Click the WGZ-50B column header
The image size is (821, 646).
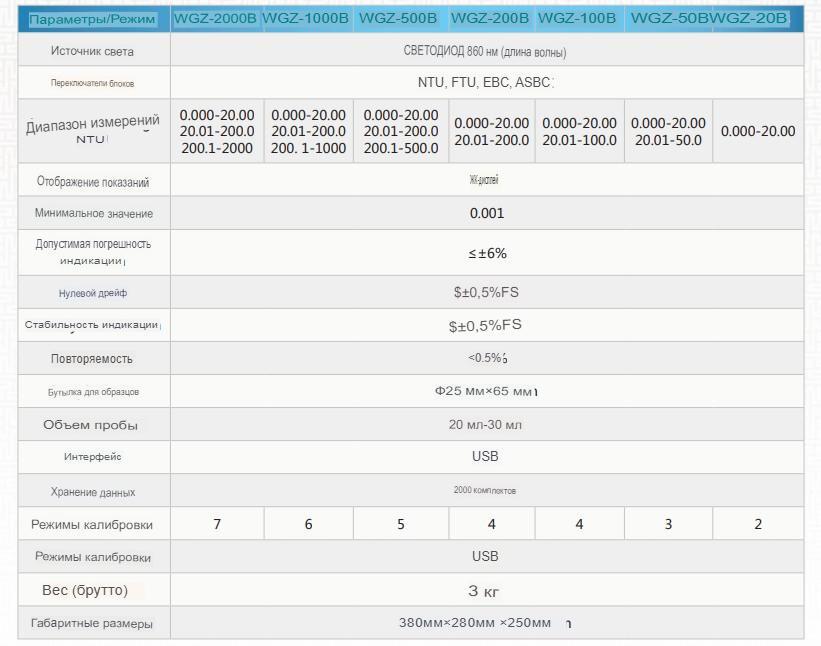(x=669, y=19)
